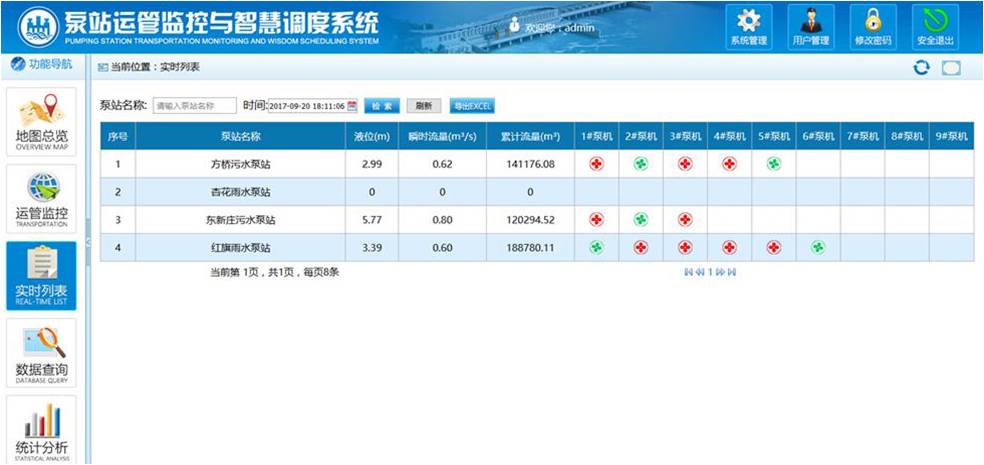
Task: Click the fullscreen rectangle icon at top right
Action: click(951, 67)
